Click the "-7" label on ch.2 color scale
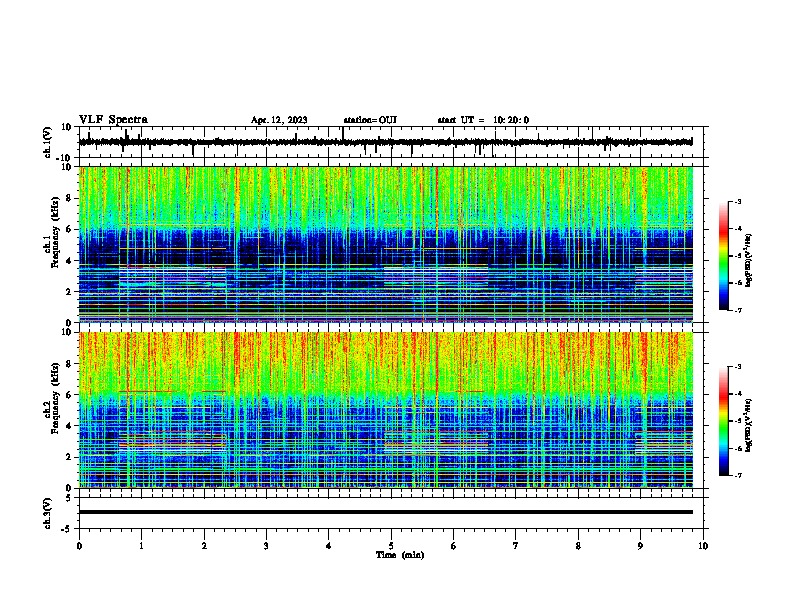Viewport: 792px width, 612px height. 738,475
